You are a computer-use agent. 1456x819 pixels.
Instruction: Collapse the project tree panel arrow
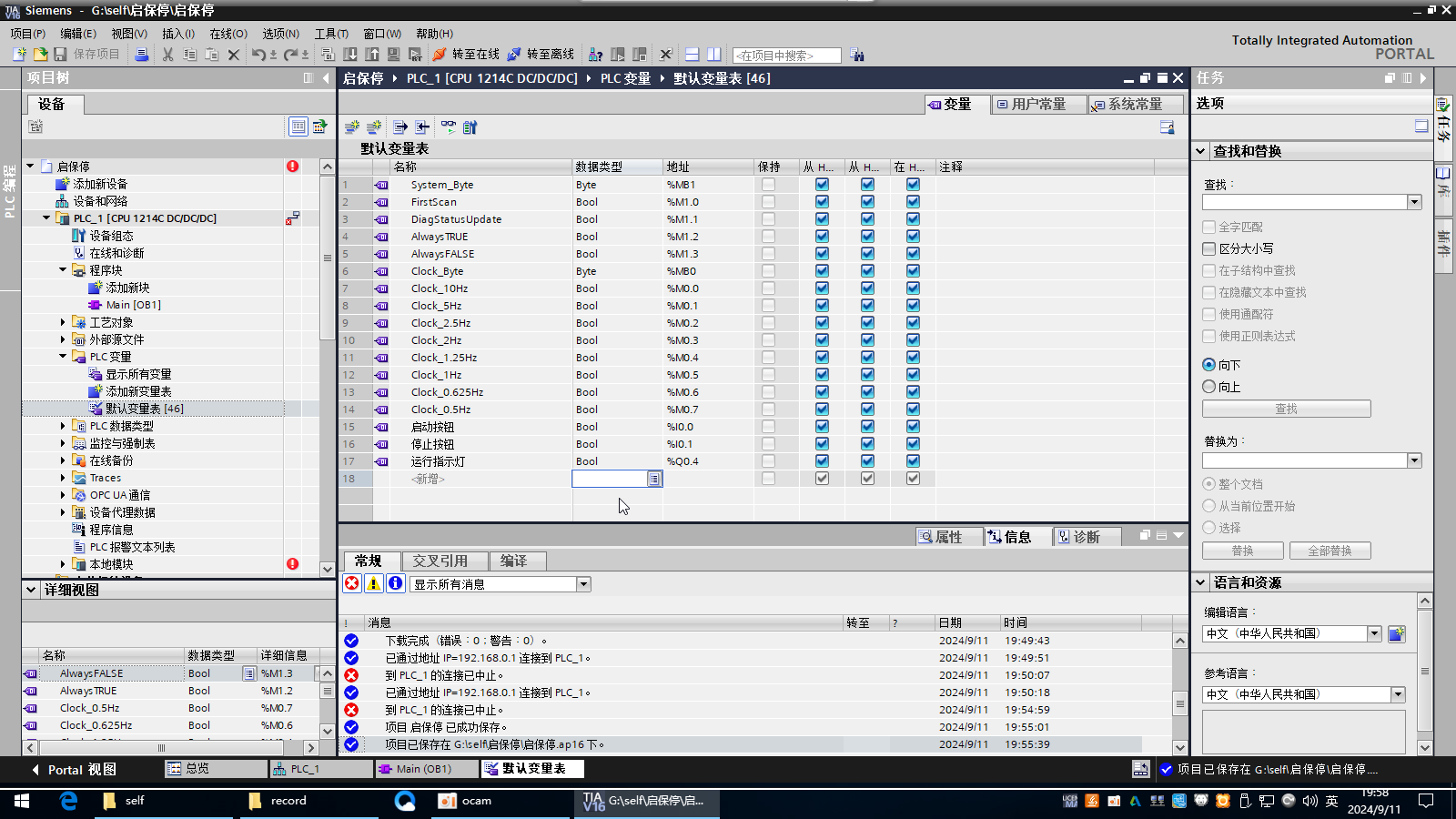click(x=325, y=78)
